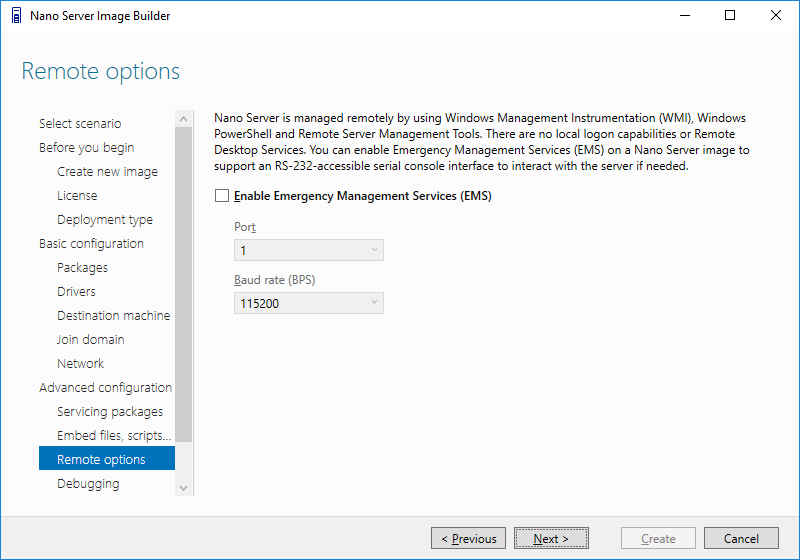
Task: Click the sidebar scroll down arrow
Action: 184,488
